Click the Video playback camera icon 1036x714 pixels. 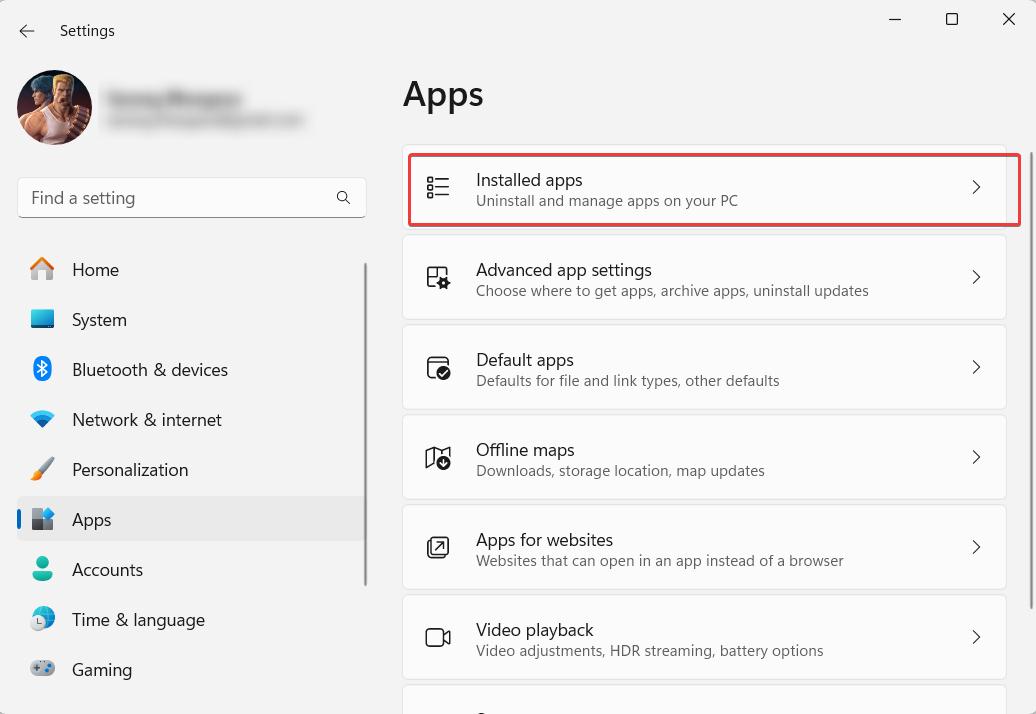click(x=438, y=637)
